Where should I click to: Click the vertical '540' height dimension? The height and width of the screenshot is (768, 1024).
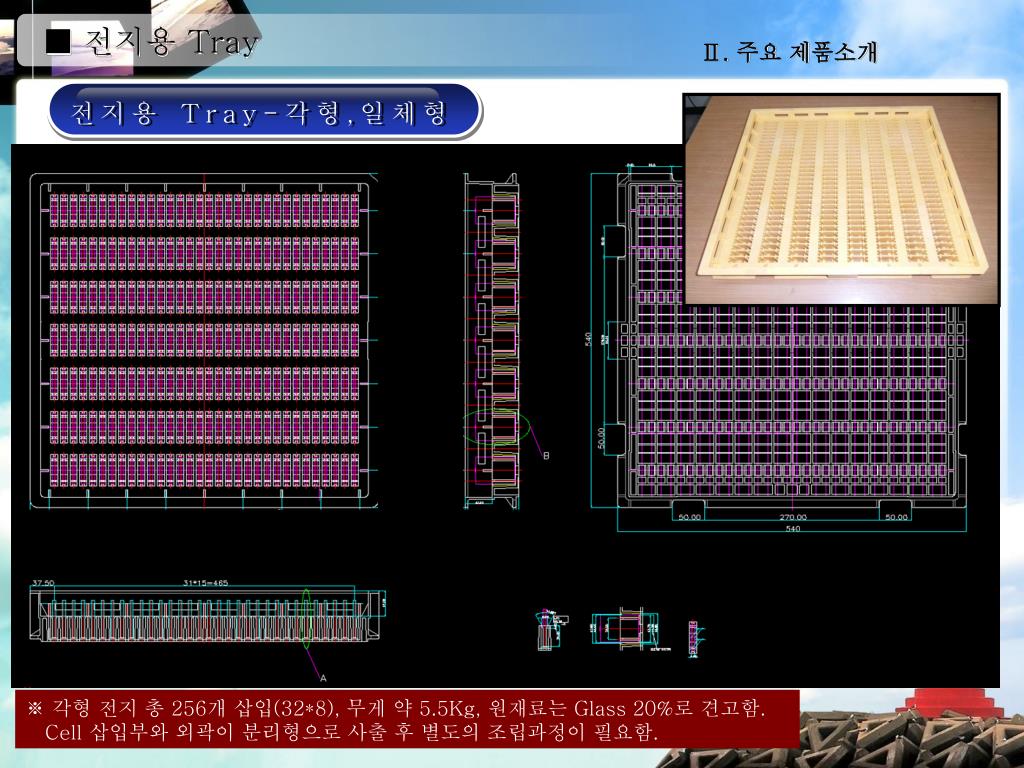pyautogui.click(x=588, y=339)
